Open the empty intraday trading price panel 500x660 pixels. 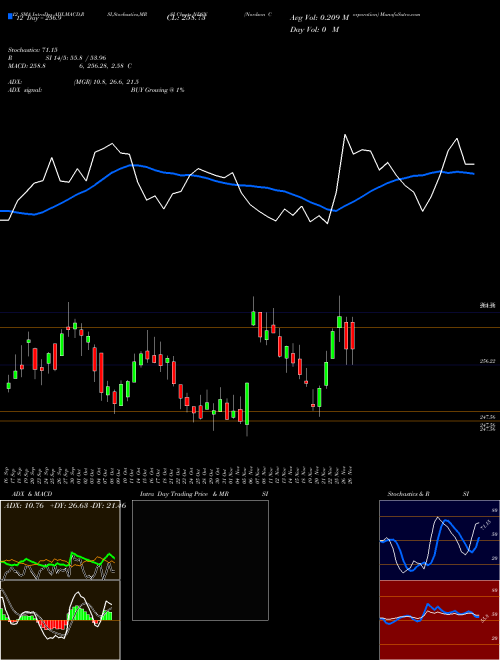(200, 560)
